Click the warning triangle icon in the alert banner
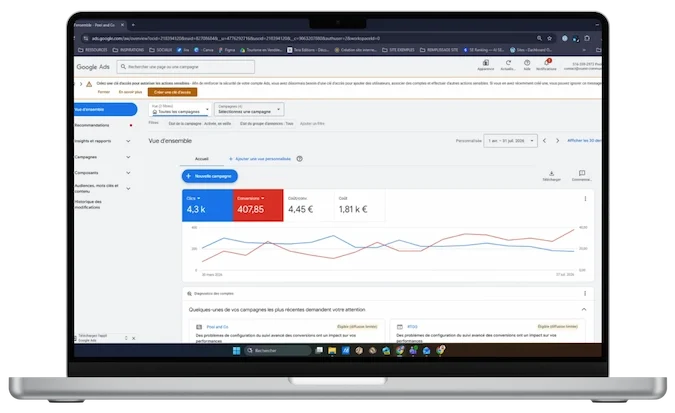 (89, 84)
